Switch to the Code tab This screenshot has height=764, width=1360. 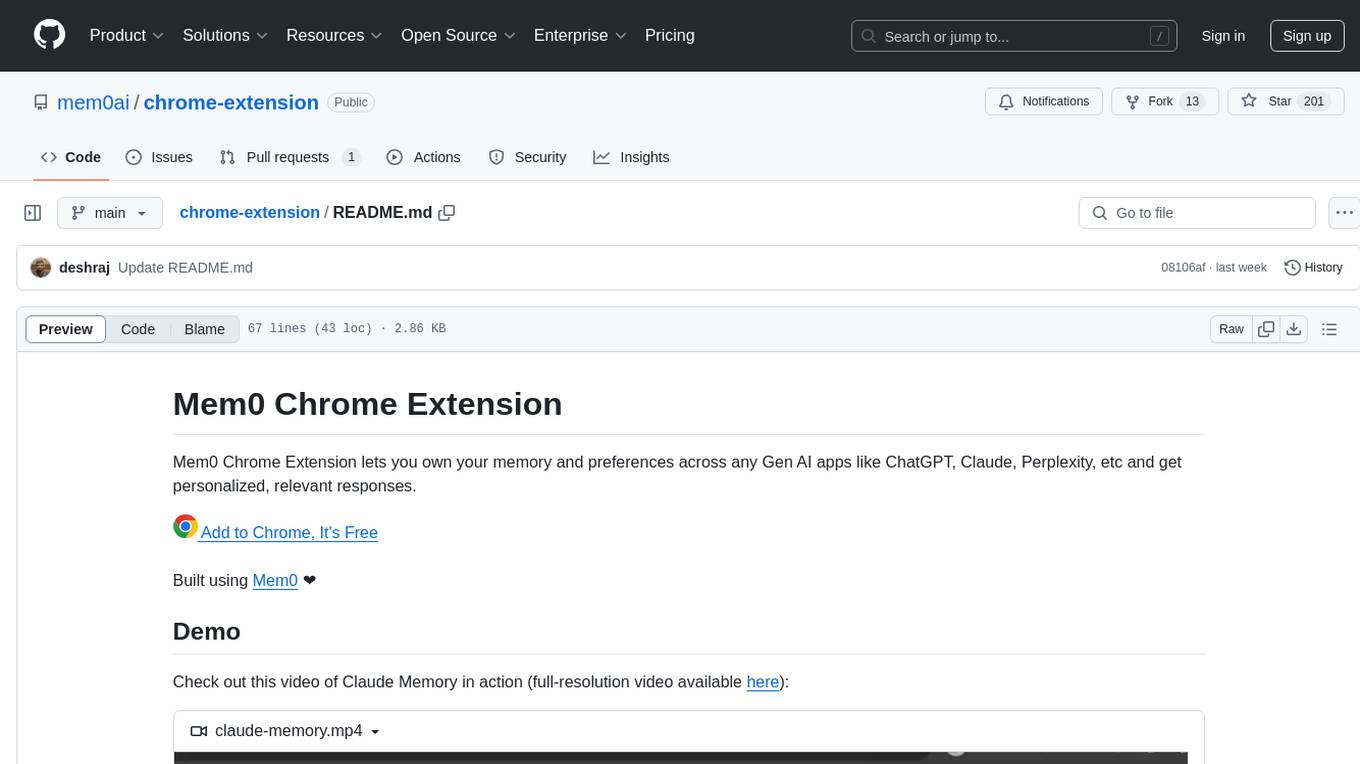point(70,157)
